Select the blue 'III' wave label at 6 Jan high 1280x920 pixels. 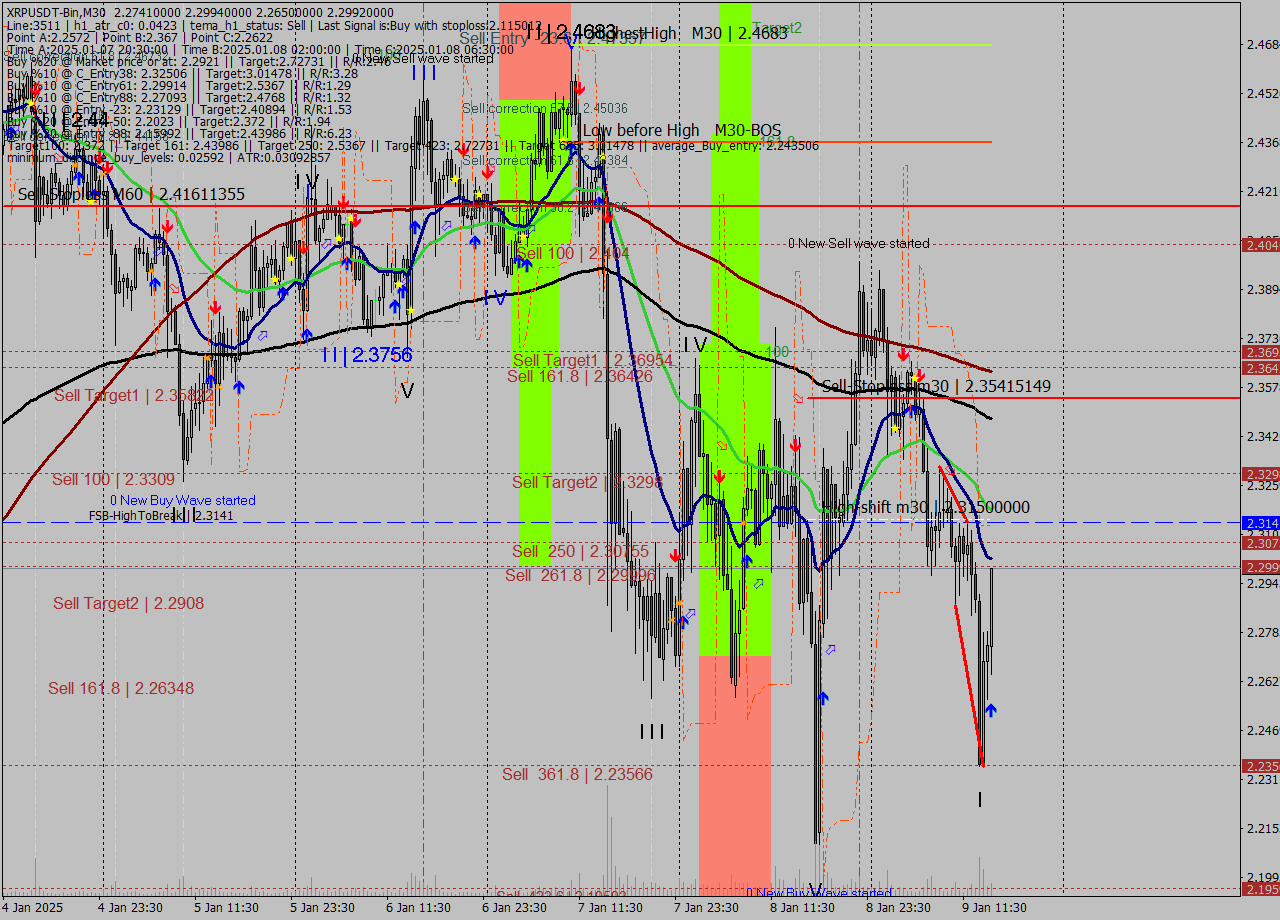click(424, 73)
